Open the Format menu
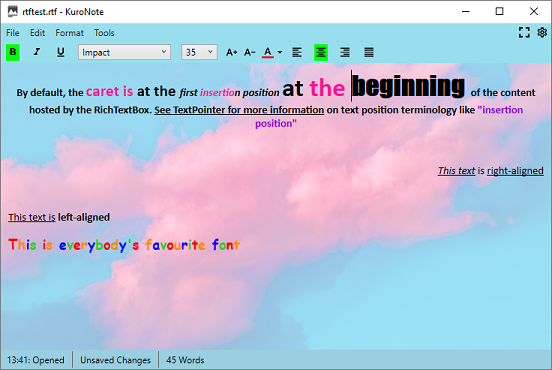 pyautogui.click(x=69, y=33)
